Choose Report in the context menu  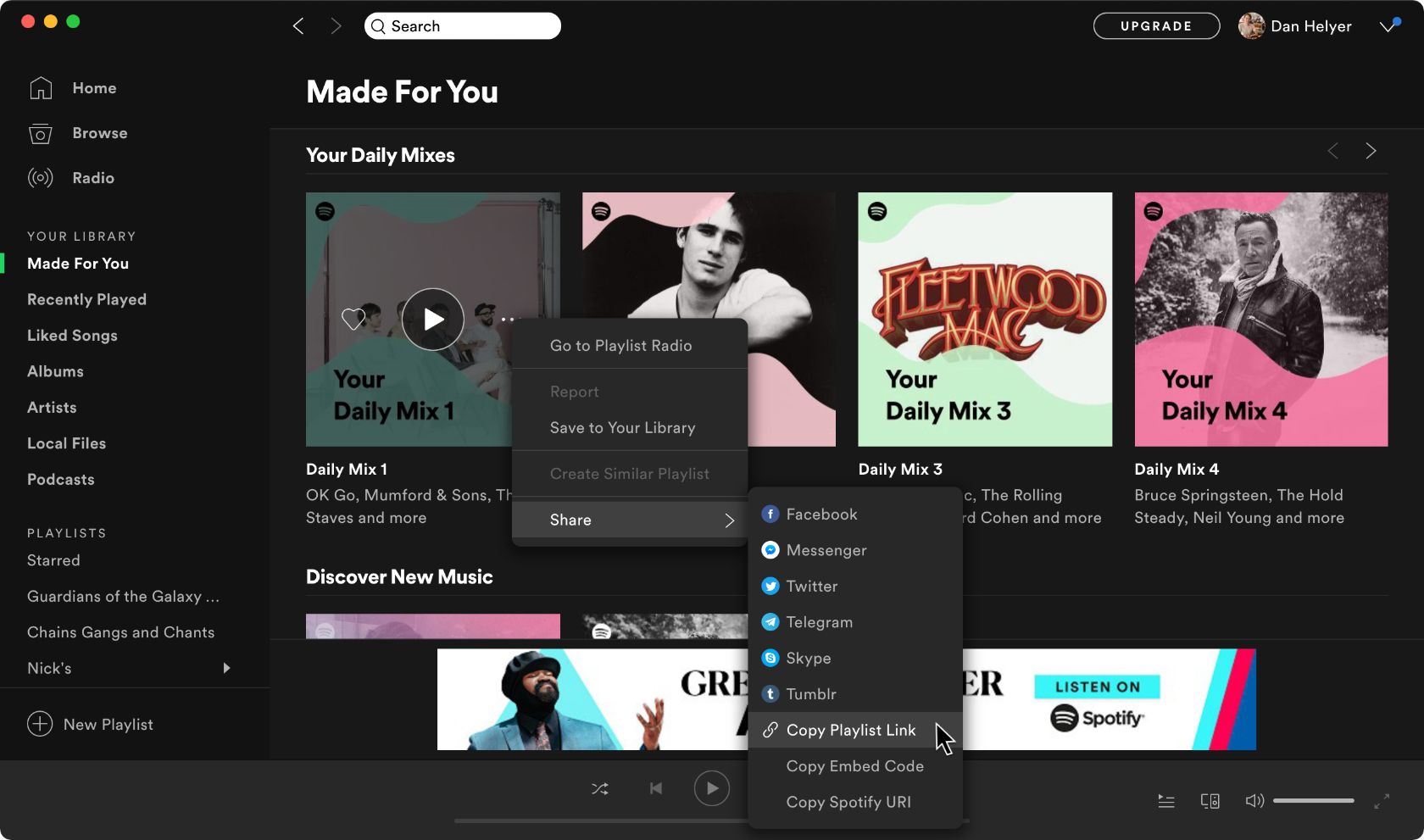point(630,392)
